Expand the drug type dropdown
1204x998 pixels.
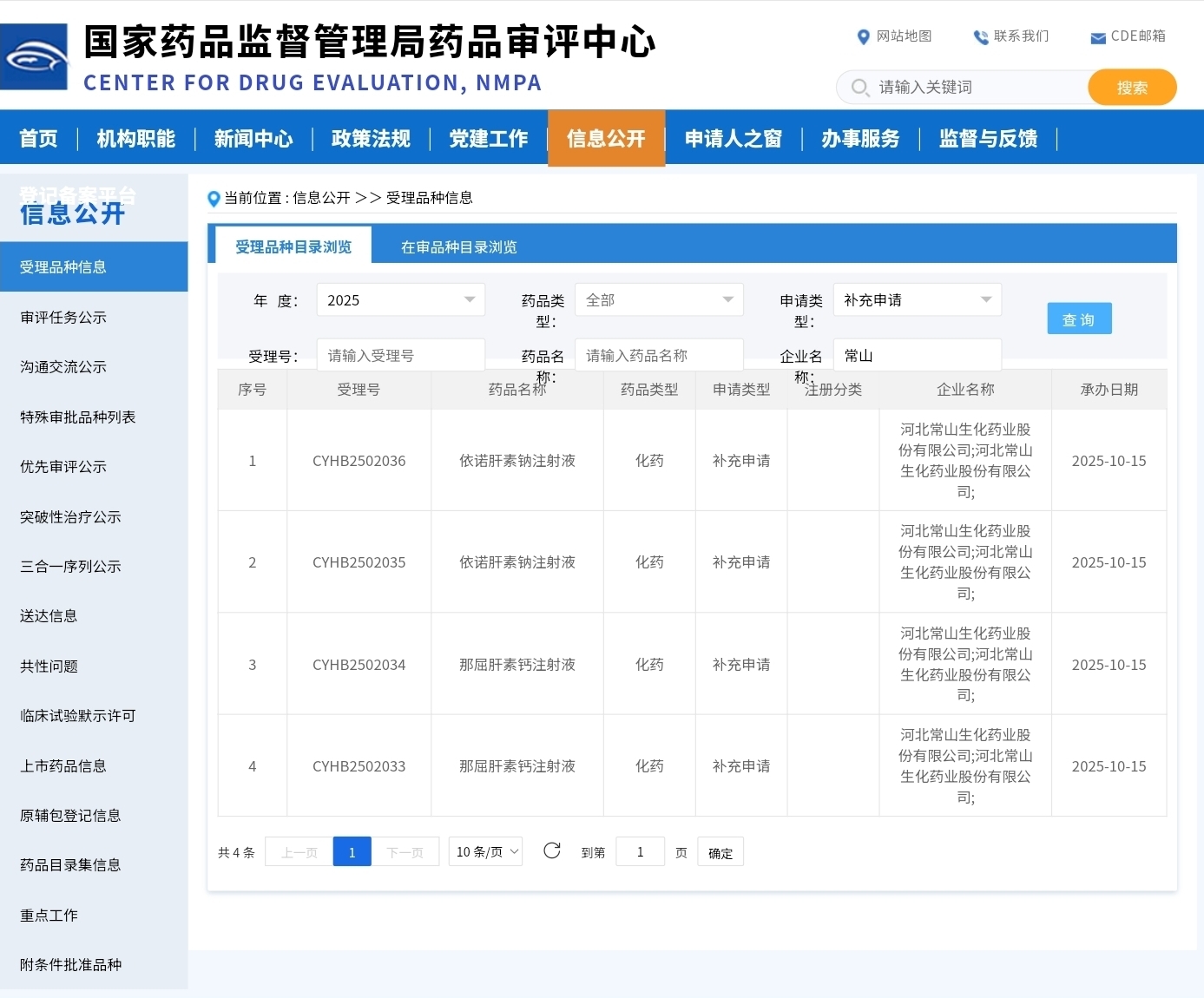tap(659, 300)
